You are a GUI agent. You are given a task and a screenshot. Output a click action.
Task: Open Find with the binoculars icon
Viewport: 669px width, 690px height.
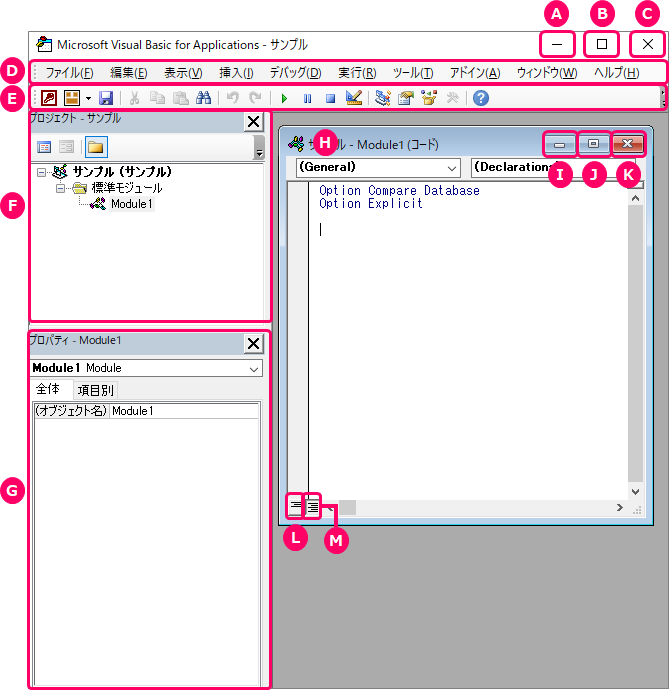203,98
